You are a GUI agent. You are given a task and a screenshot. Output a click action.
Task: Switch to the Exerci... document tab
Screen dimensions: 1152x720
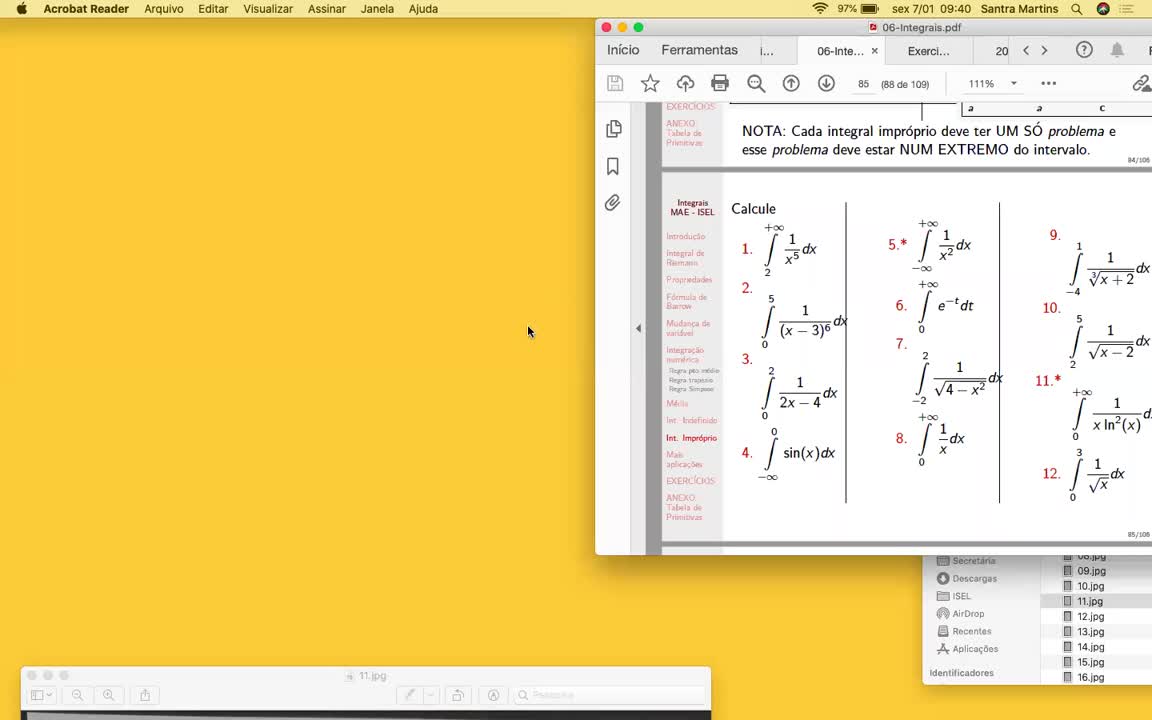pyautogui.click(x=929, y=51)
